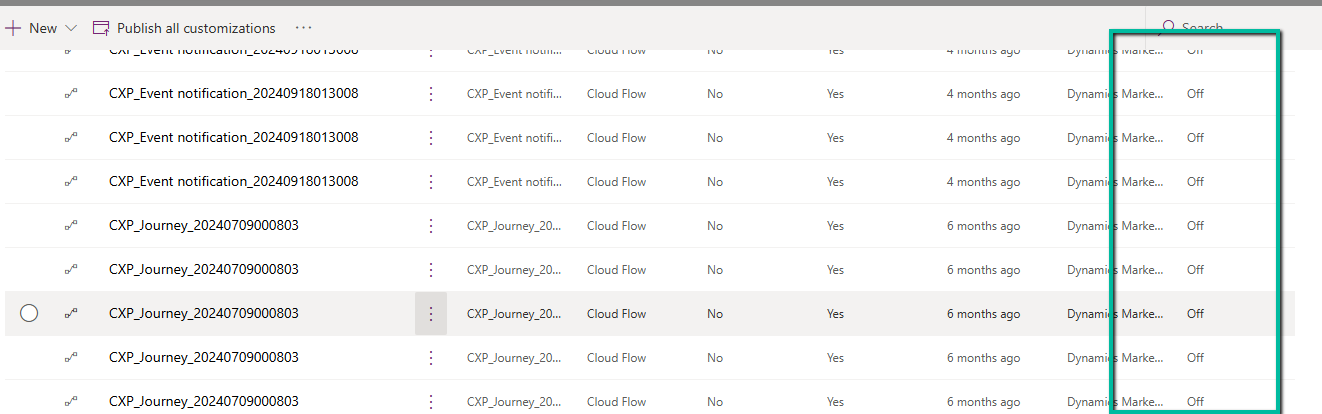Screen dimensions: 1322x414
Task: Open more options for the last CXP_Event notification row
Action: click(431, 181)
